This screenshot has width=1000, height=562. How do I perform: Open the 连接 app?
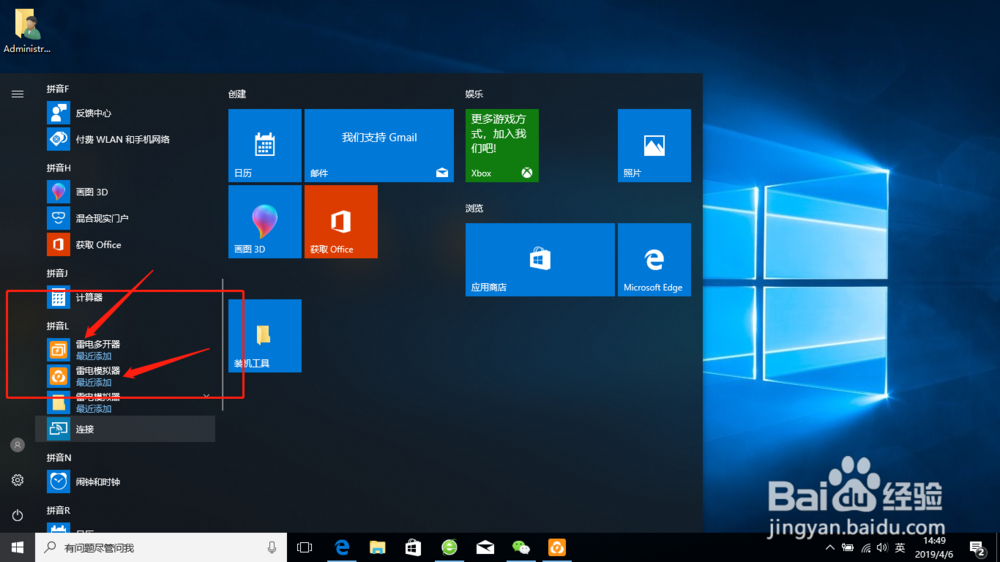pyautogui.click(x=125, y=429)
